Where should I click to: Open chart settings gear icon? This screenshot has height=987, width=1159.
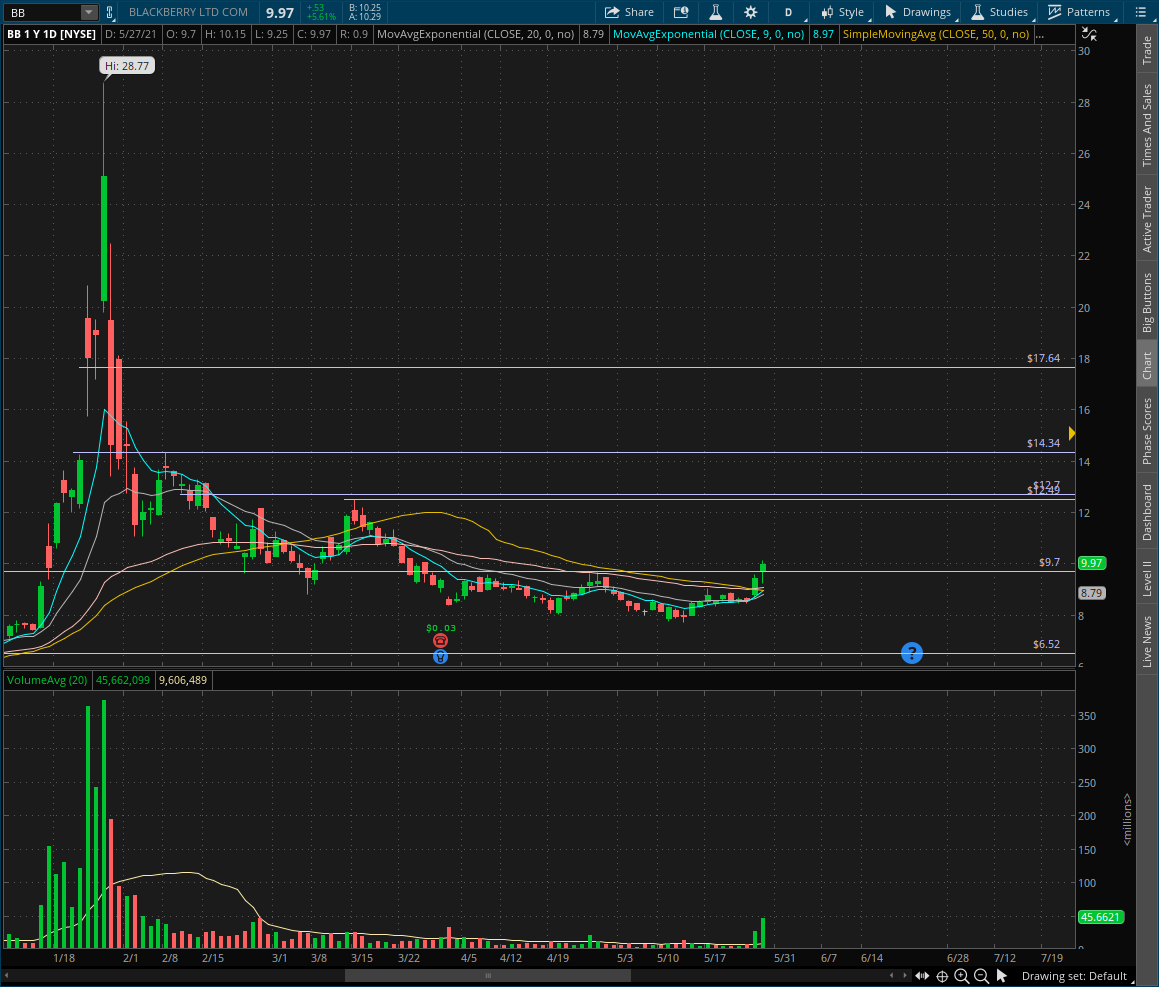point(750,12)
